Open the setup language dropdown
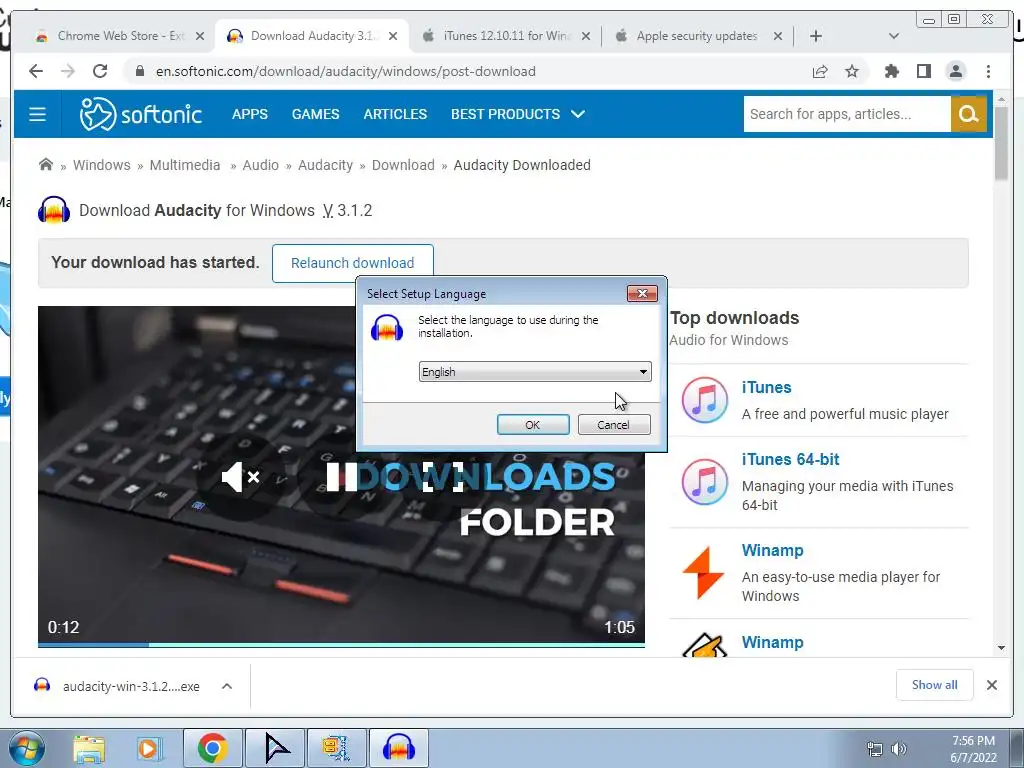 [535, 372]
